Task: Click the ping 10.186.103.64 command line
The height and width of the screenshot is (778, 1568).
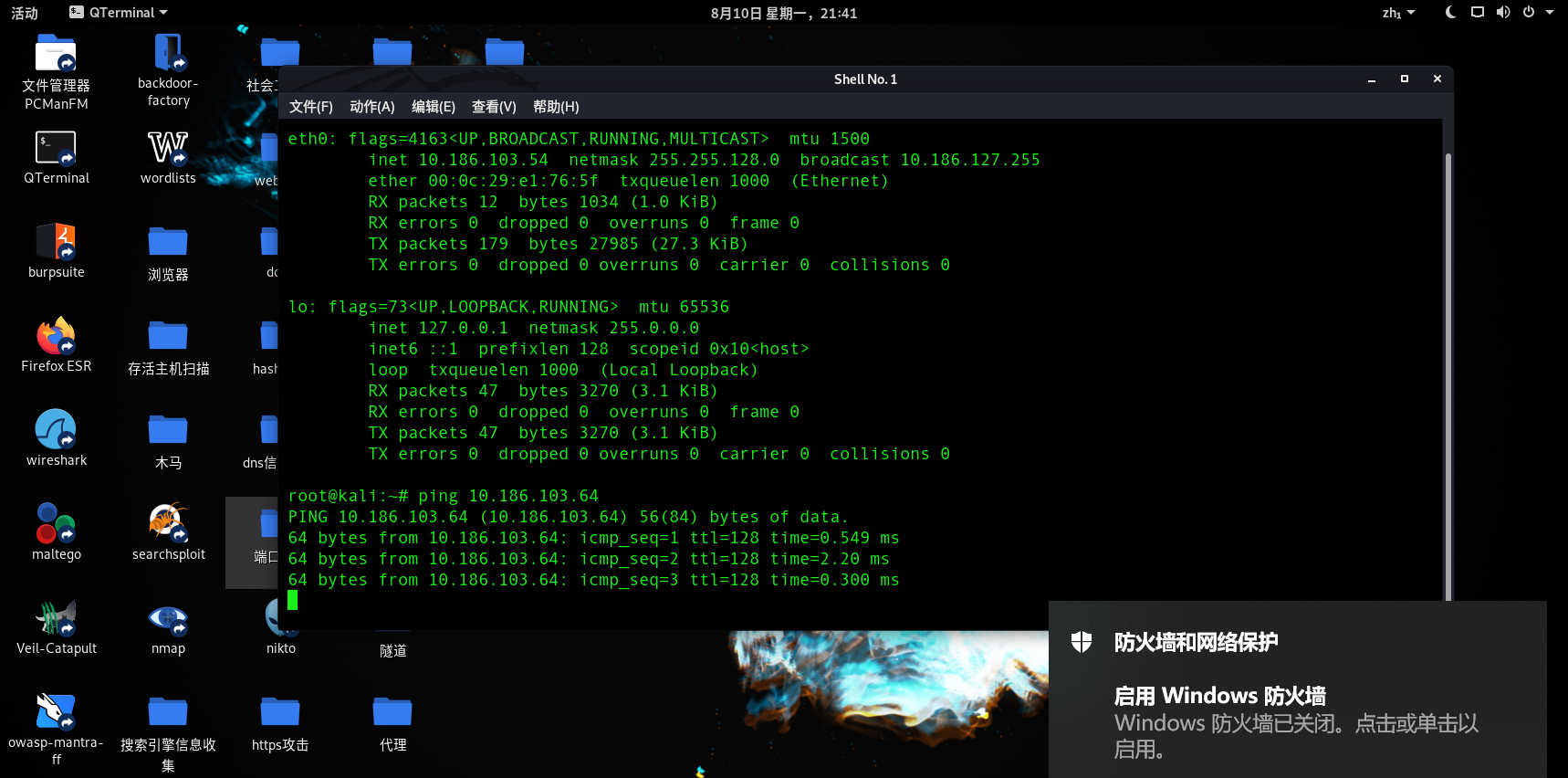Action: coord(444,496)
